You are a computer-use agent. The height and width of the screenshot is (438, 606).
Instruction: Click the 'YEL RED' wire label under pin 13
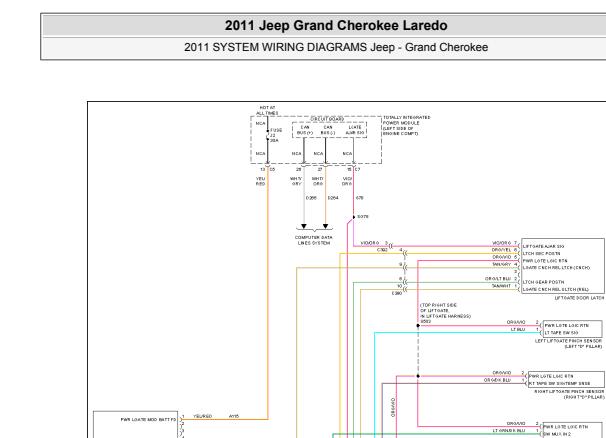260,181
